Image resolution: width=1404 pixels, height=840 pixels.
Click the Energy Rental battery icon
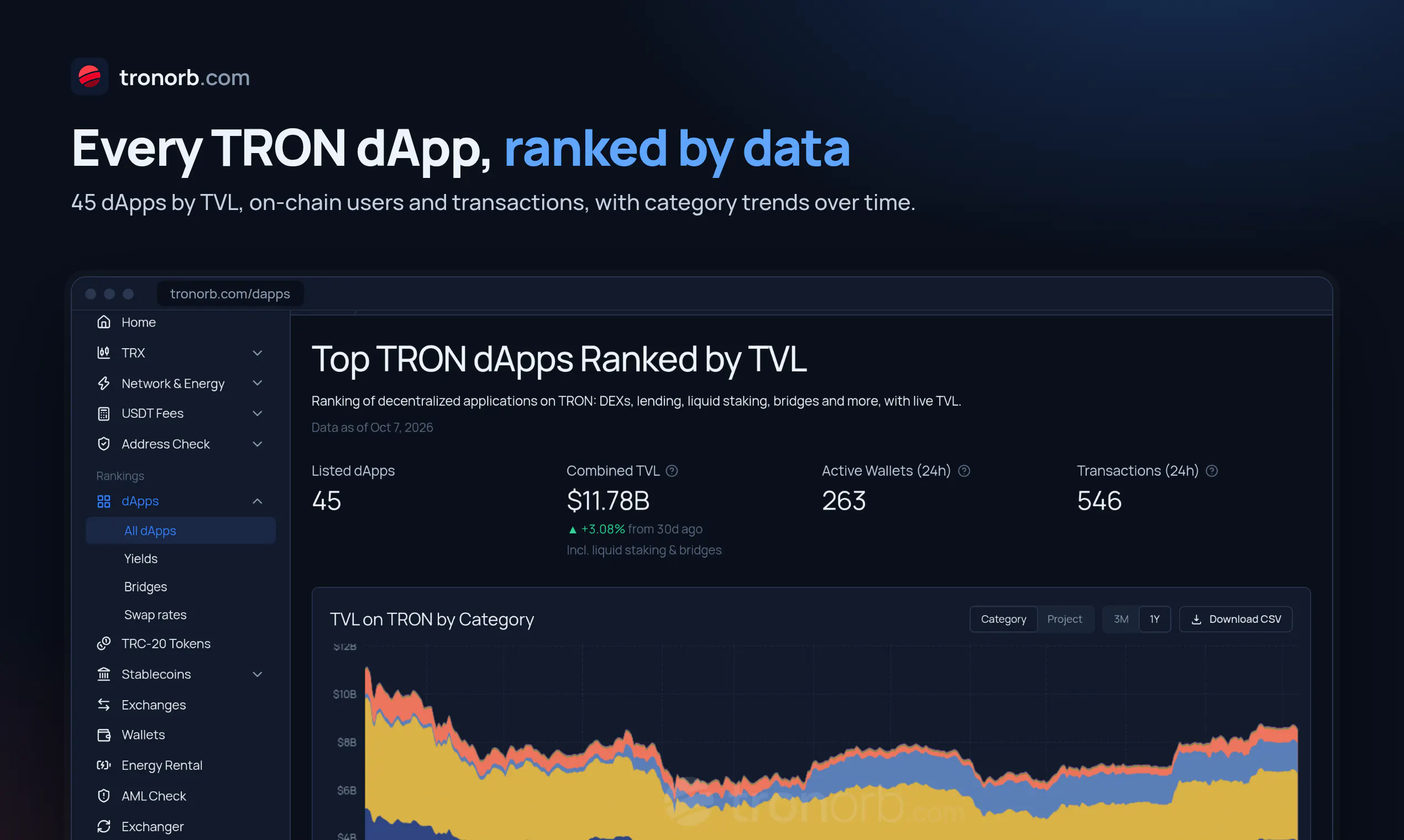pos(103,765)
